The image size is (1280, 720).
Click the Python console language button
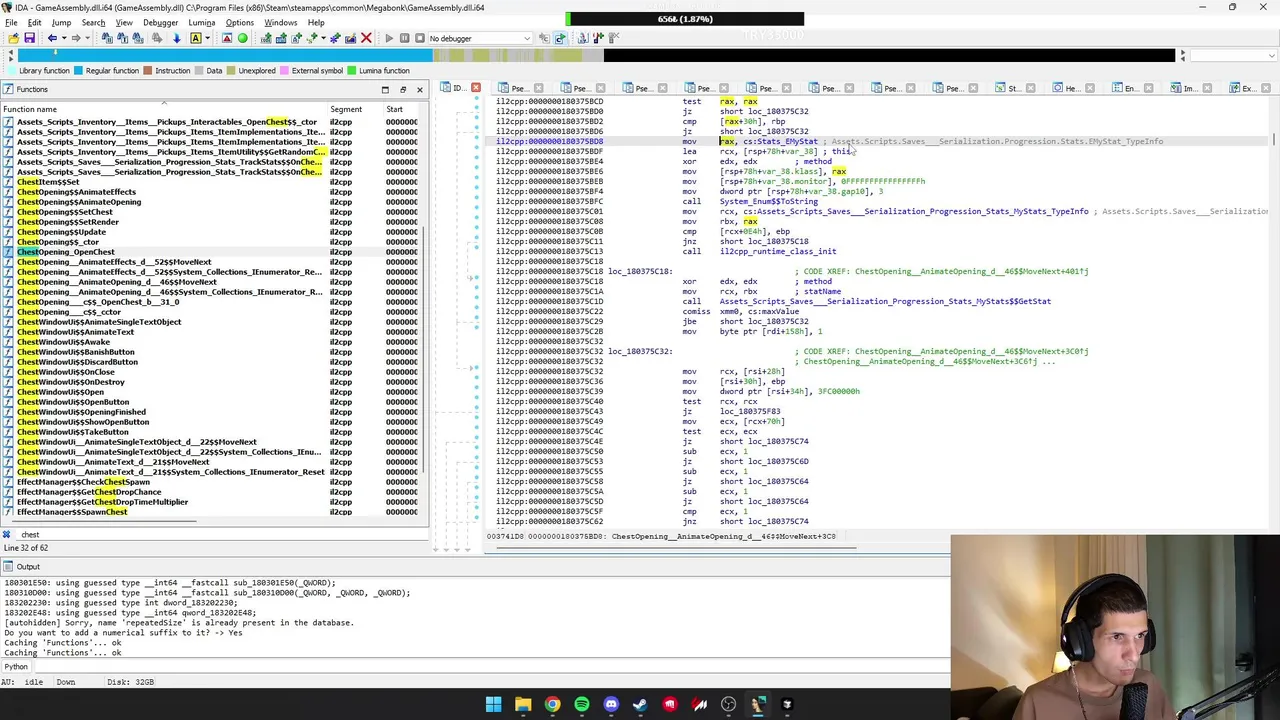16,667
